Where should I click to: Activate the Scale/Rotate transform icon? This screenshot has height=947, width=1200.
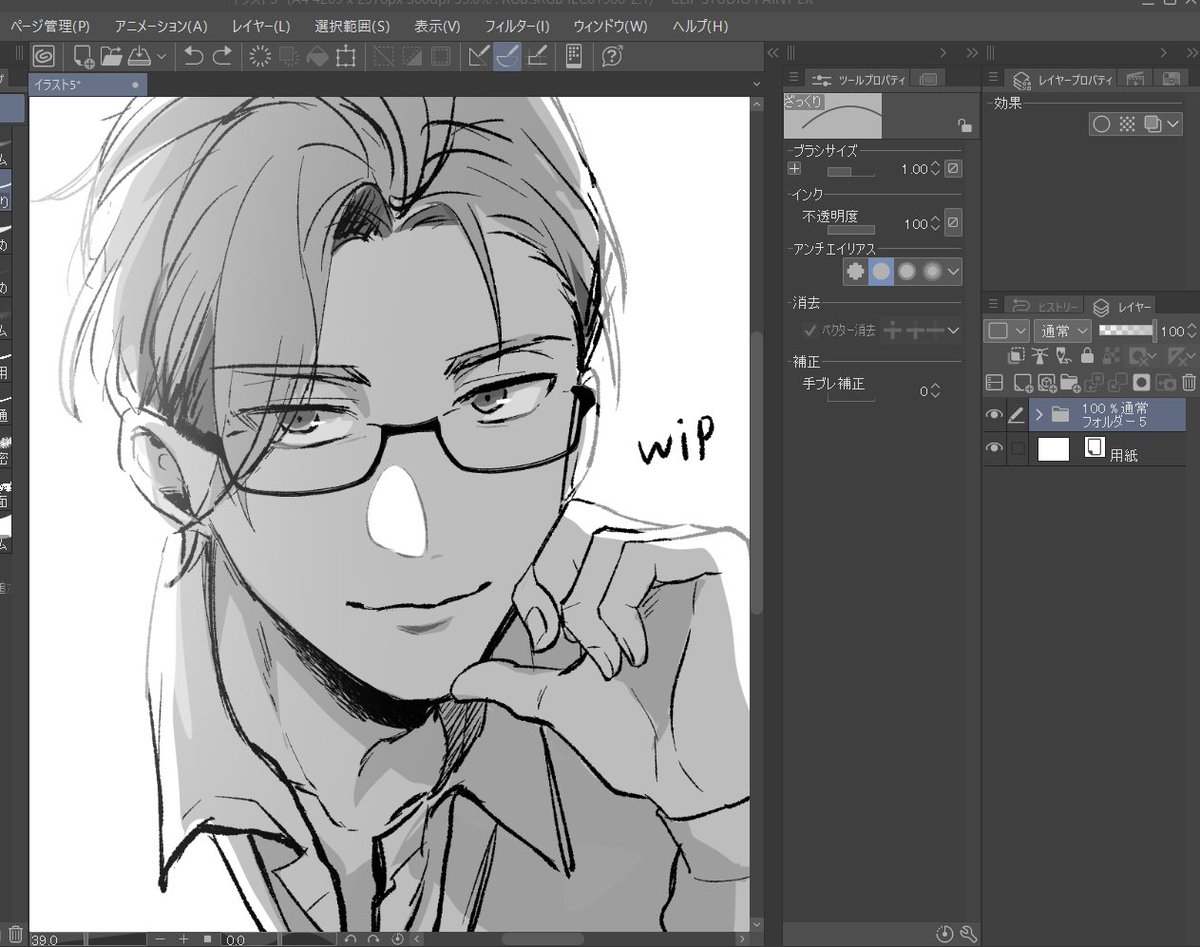pos(346,56)
